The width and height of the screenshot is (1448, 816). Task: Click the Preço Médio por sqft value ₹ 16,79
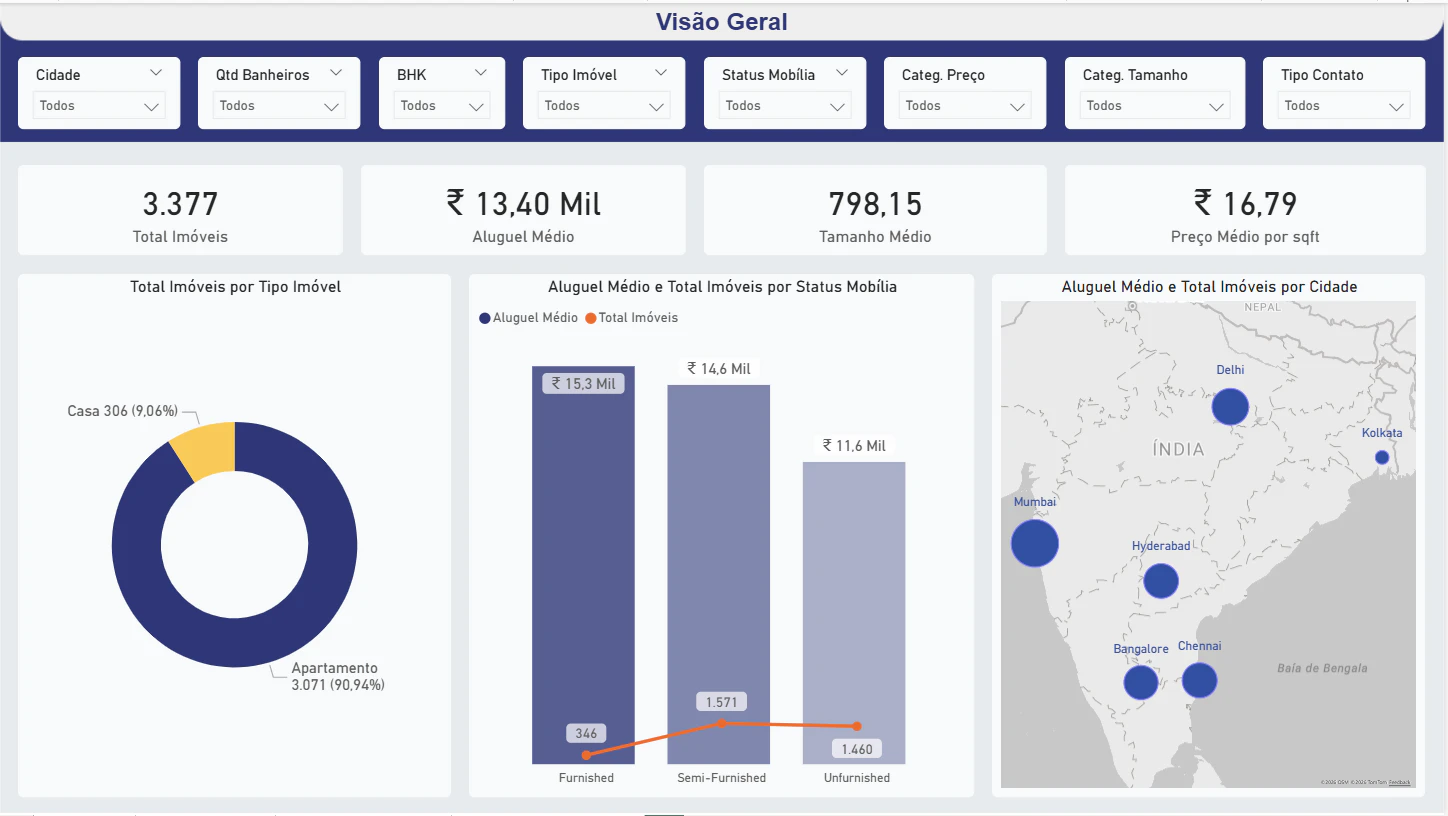coord(1245,204)
